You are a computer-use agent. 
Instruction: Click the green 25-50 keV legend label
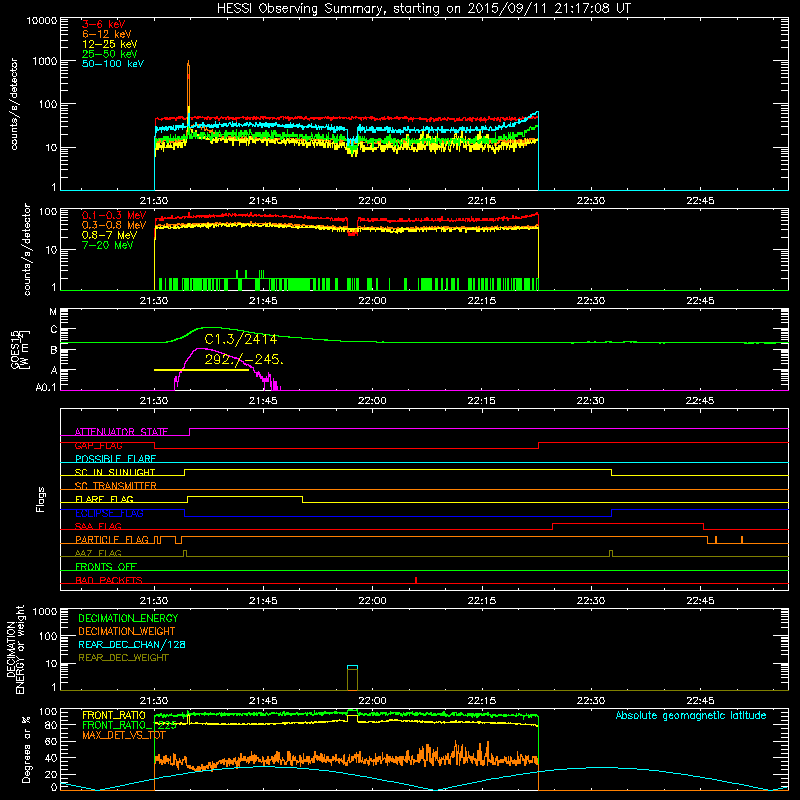[x=110, y=54]
